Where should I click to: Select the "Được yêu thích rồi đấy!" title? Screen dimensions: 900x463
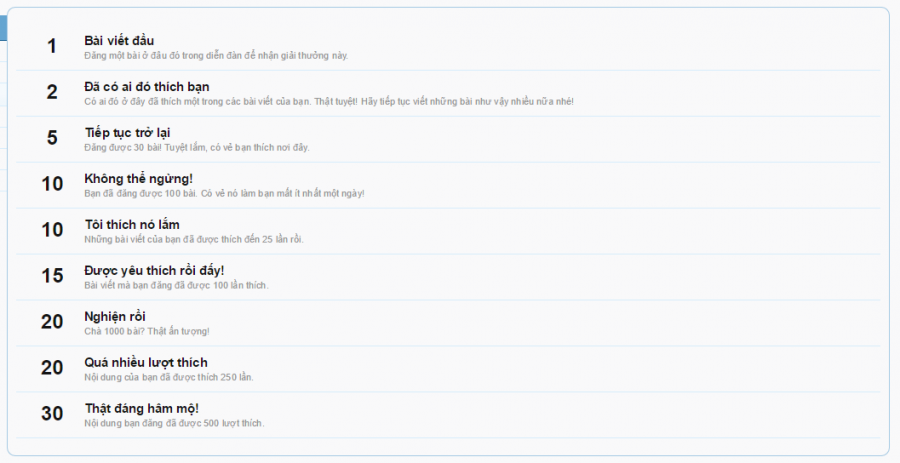(x=154, y=271)
